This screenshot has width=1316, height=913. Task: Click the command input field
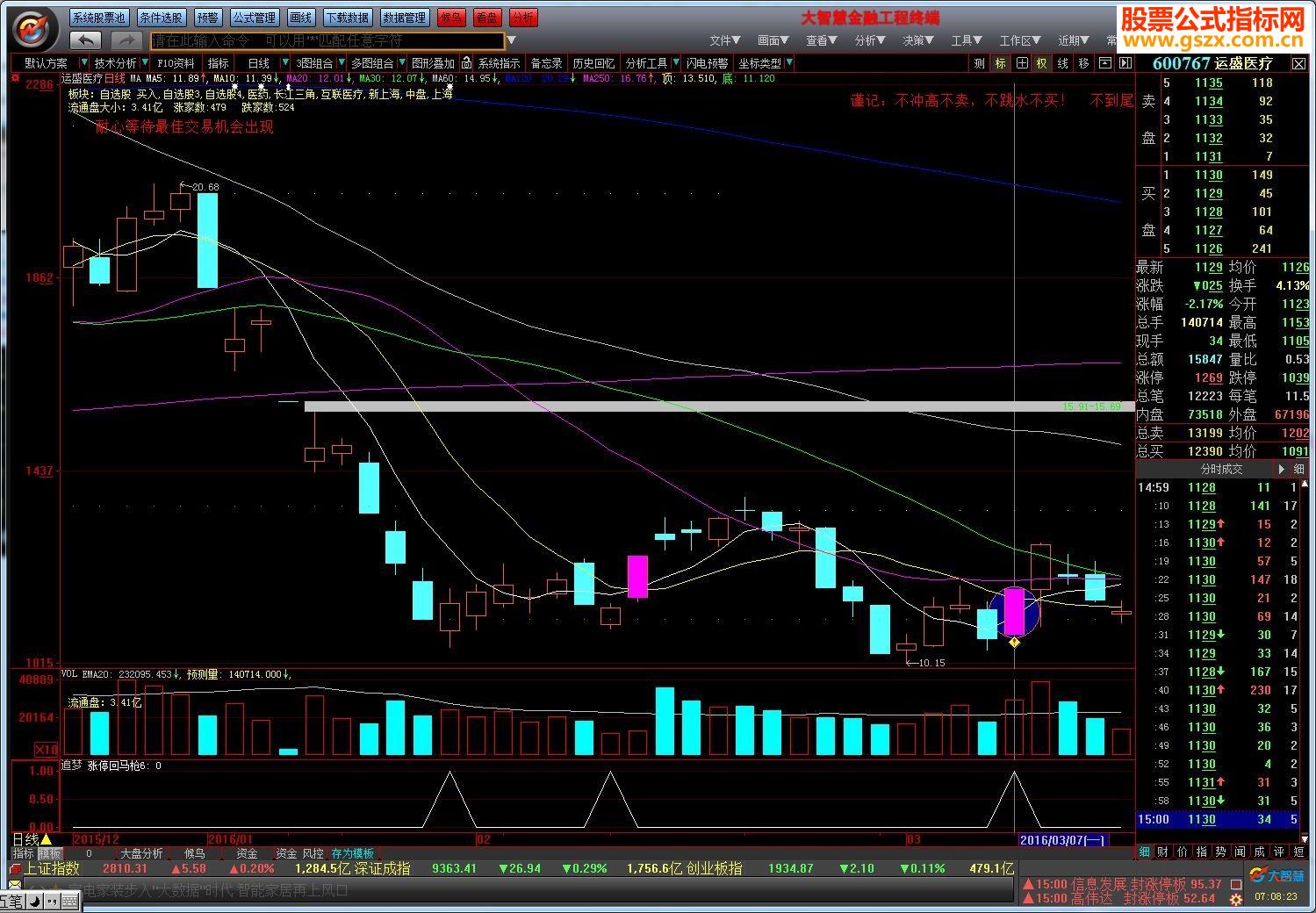[327, 40]
